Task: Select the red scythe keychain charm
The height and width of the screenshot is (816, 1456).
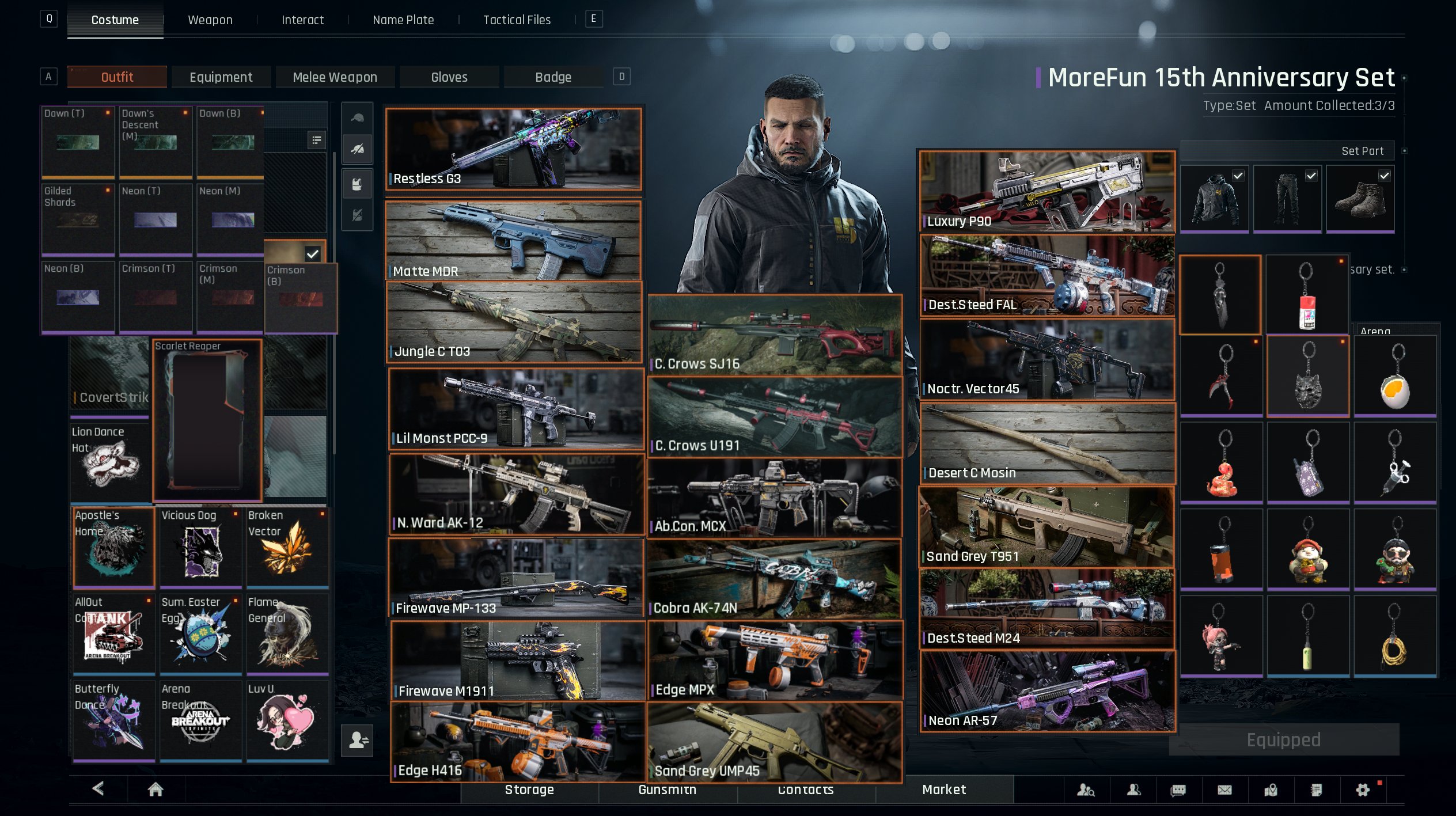Action: pos(1221,377)
